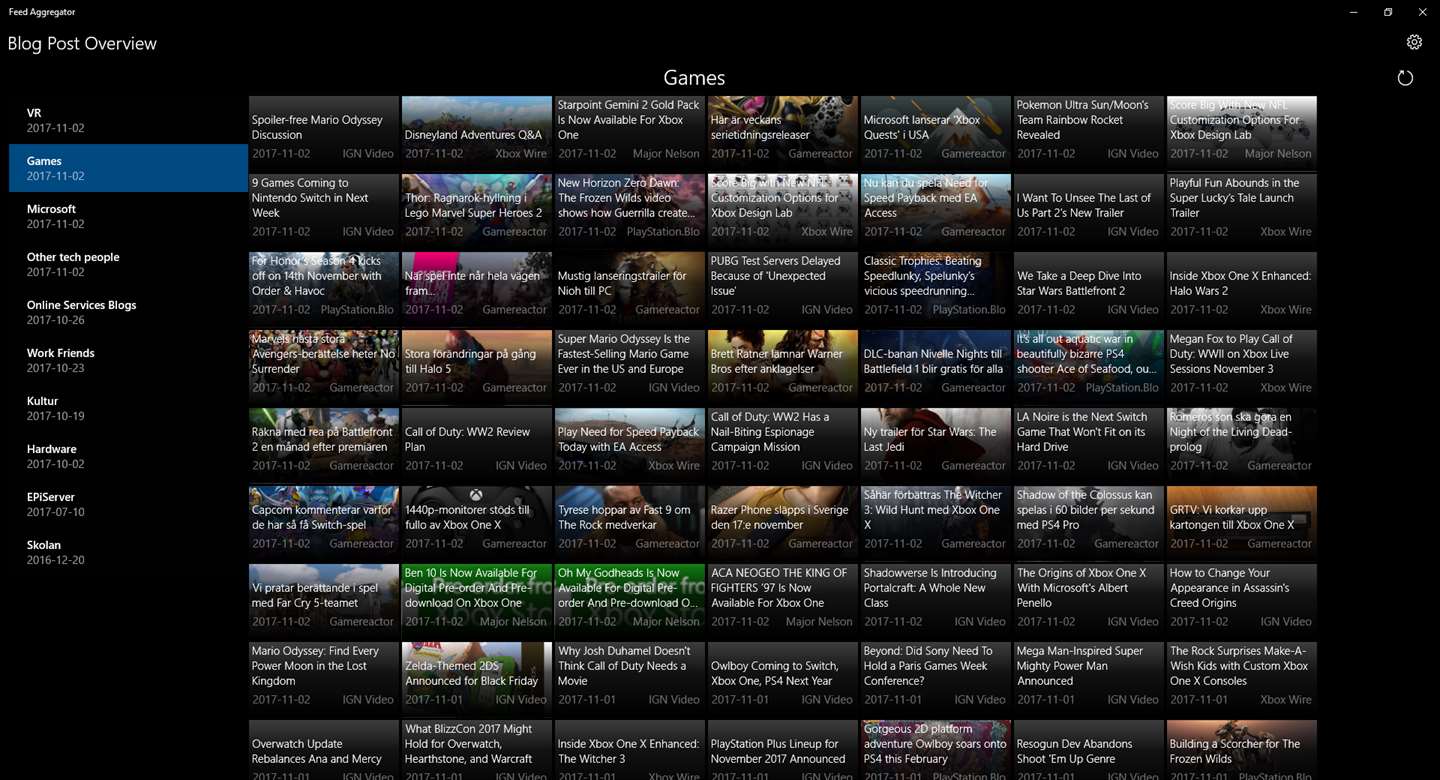Open Playful Fun Abounds in Super Lucky's Tale post
This screenshot has width=1440, height=780.
click(1242, 211)
